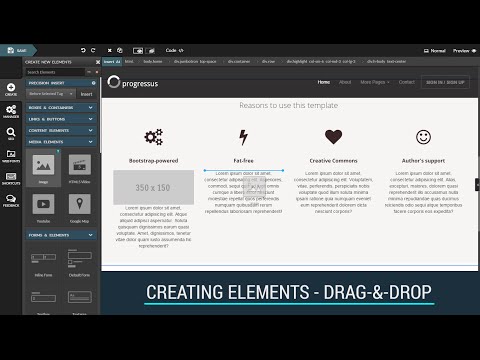
Task: Click the Home nav link
Action: click(x=324, y=82)
